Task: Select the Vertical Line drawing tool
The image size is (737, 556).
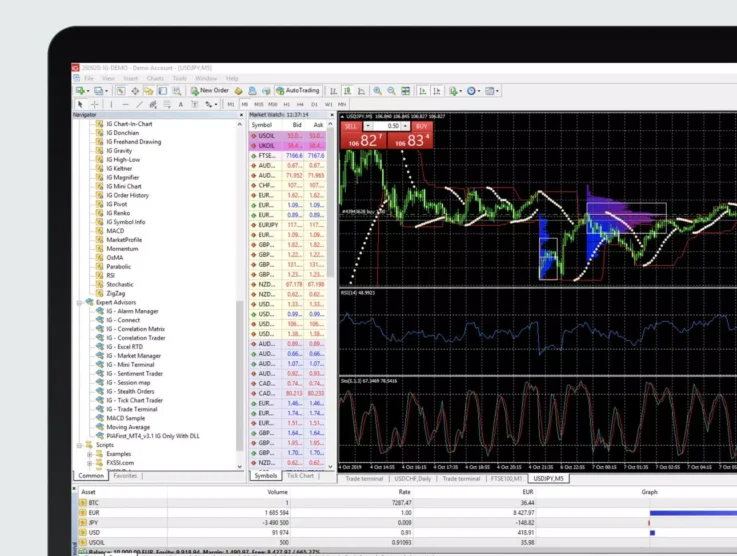Action: pyautogui.click(x=111, y=104)
